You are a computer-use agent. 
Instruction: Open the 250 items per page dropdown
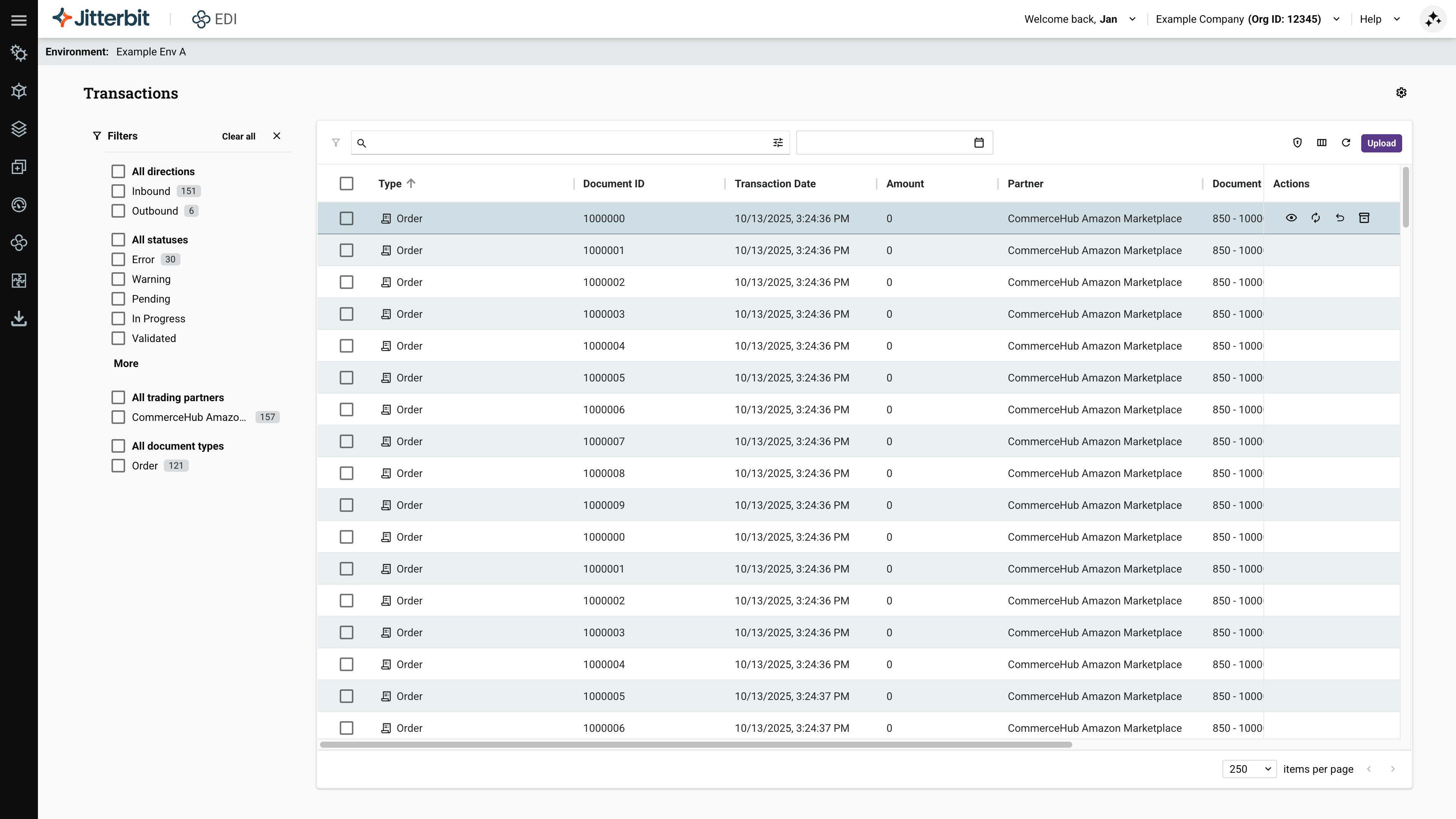(1249, 769)
